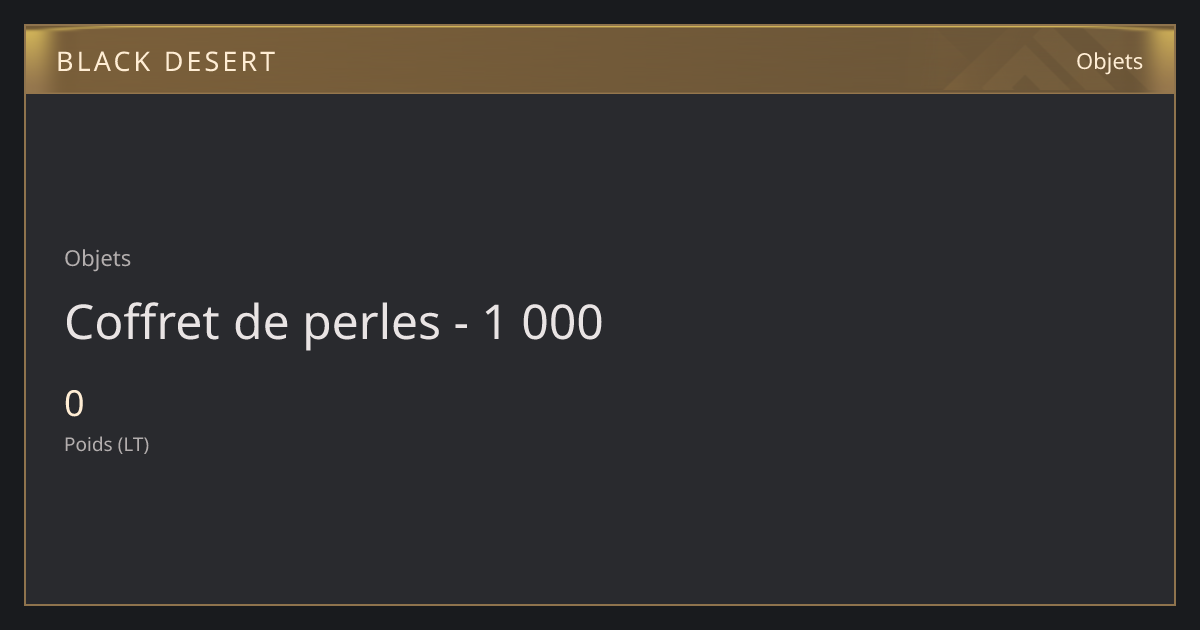The width and height of the screenshot is (1200, 630).
Task: Click the (LT) unit text
Action: (133, 444)
